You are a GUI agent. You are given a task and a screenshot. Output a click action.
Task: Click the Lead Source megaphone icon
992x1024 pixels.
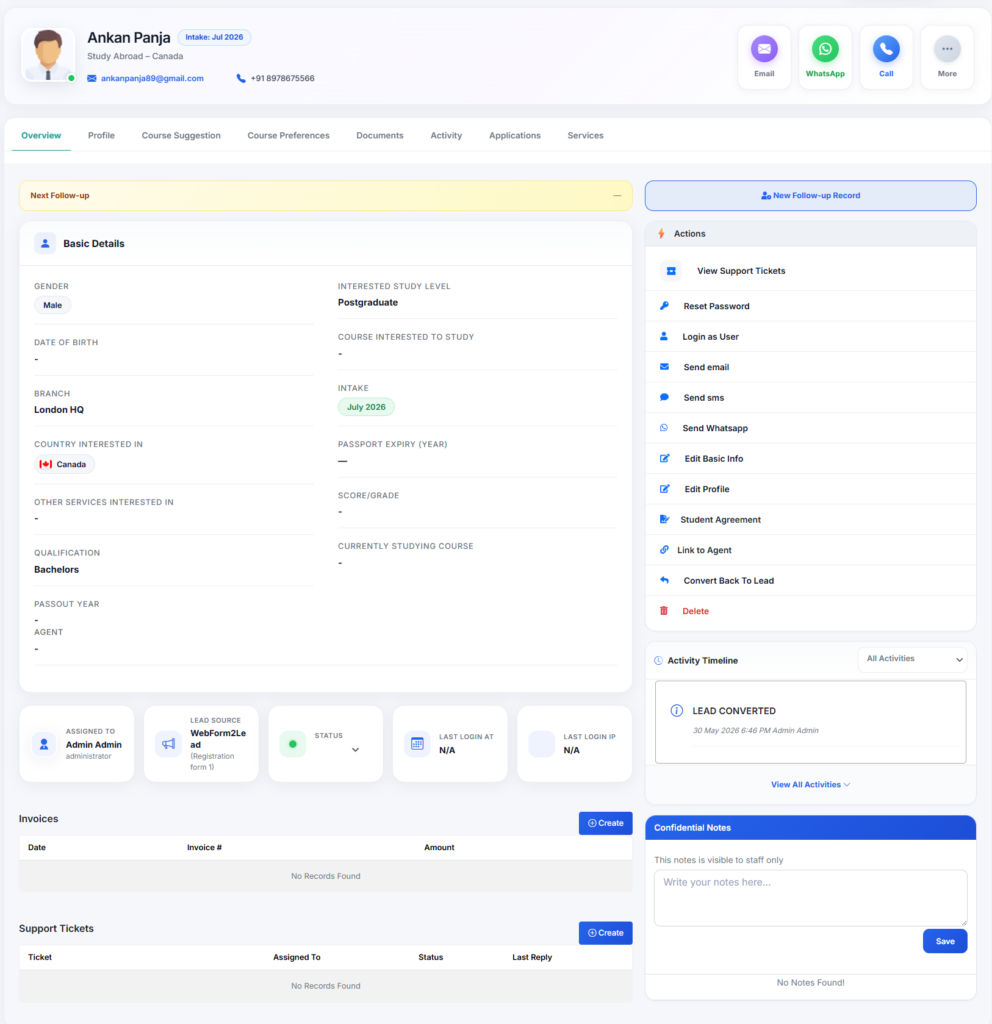click(x=168, y=744)
